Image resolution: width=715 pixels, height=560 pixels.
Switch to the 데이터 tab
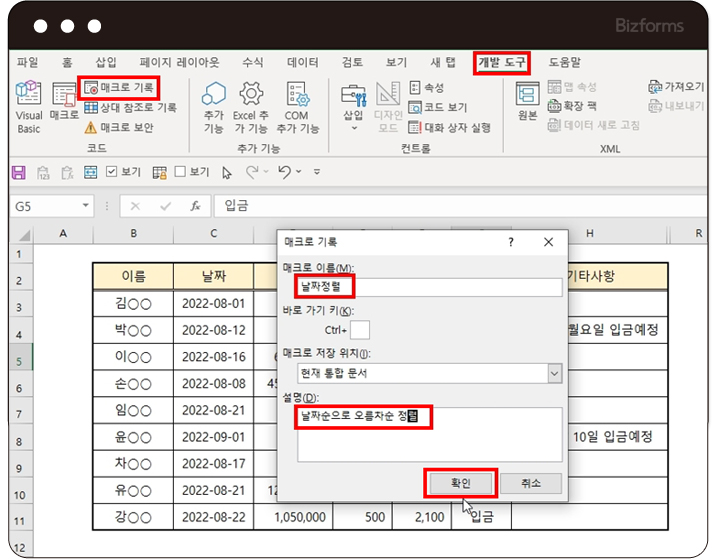(x=303, y=62)
